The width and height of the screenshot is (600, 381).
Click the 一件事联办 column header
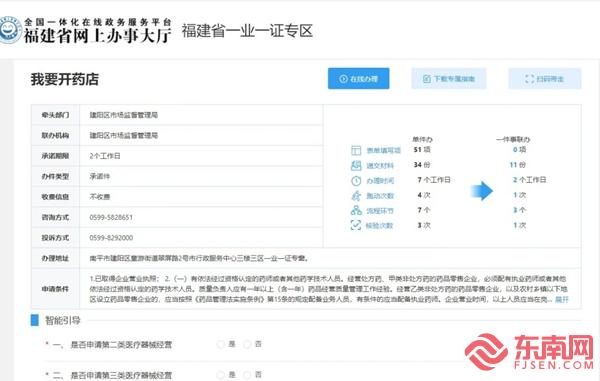click(513, 139)
